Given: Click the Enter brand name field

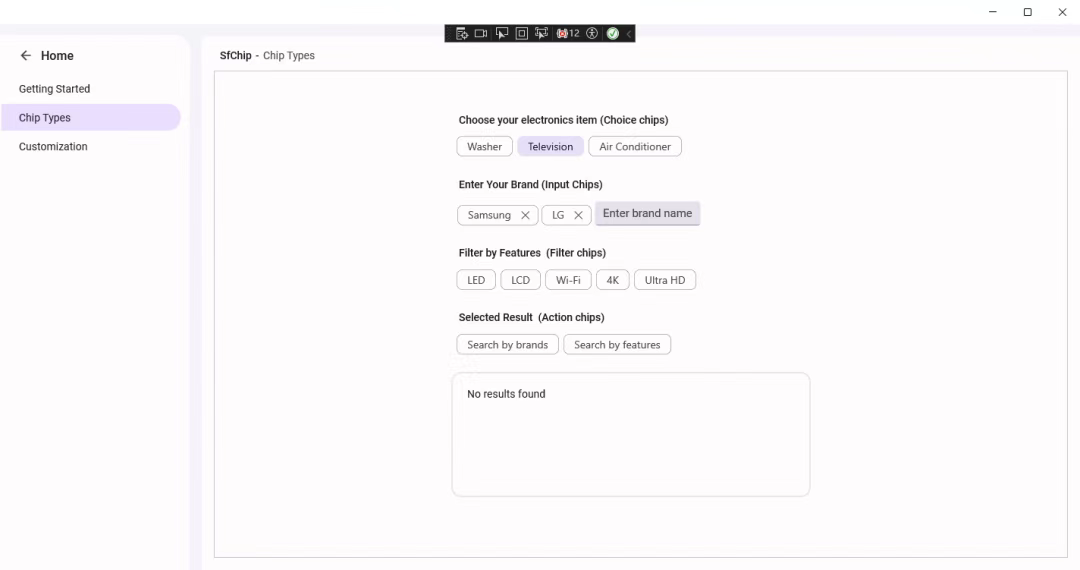Looking at the screenshot, I should 647,214.
